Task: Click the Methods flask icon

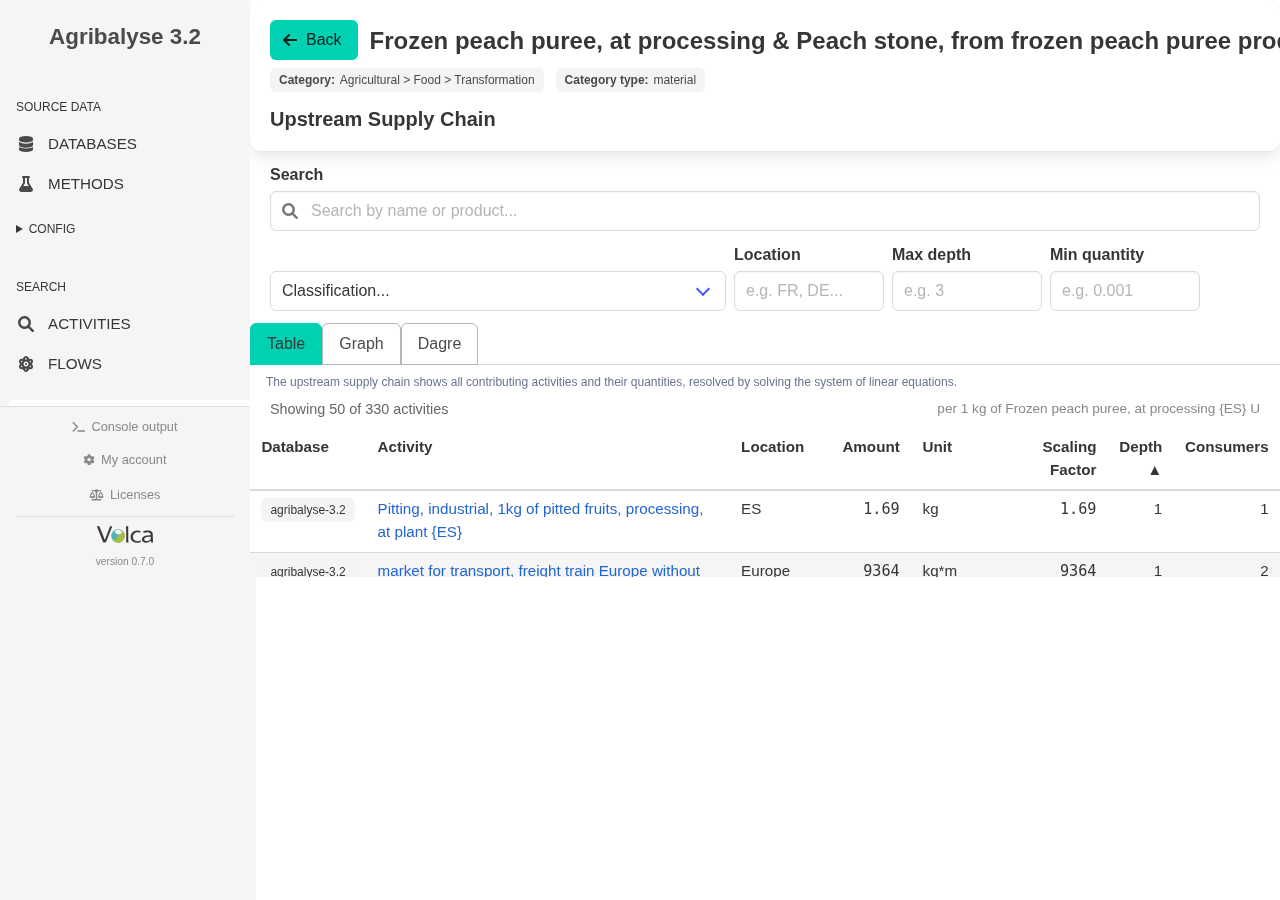Action: pos(26,184)
